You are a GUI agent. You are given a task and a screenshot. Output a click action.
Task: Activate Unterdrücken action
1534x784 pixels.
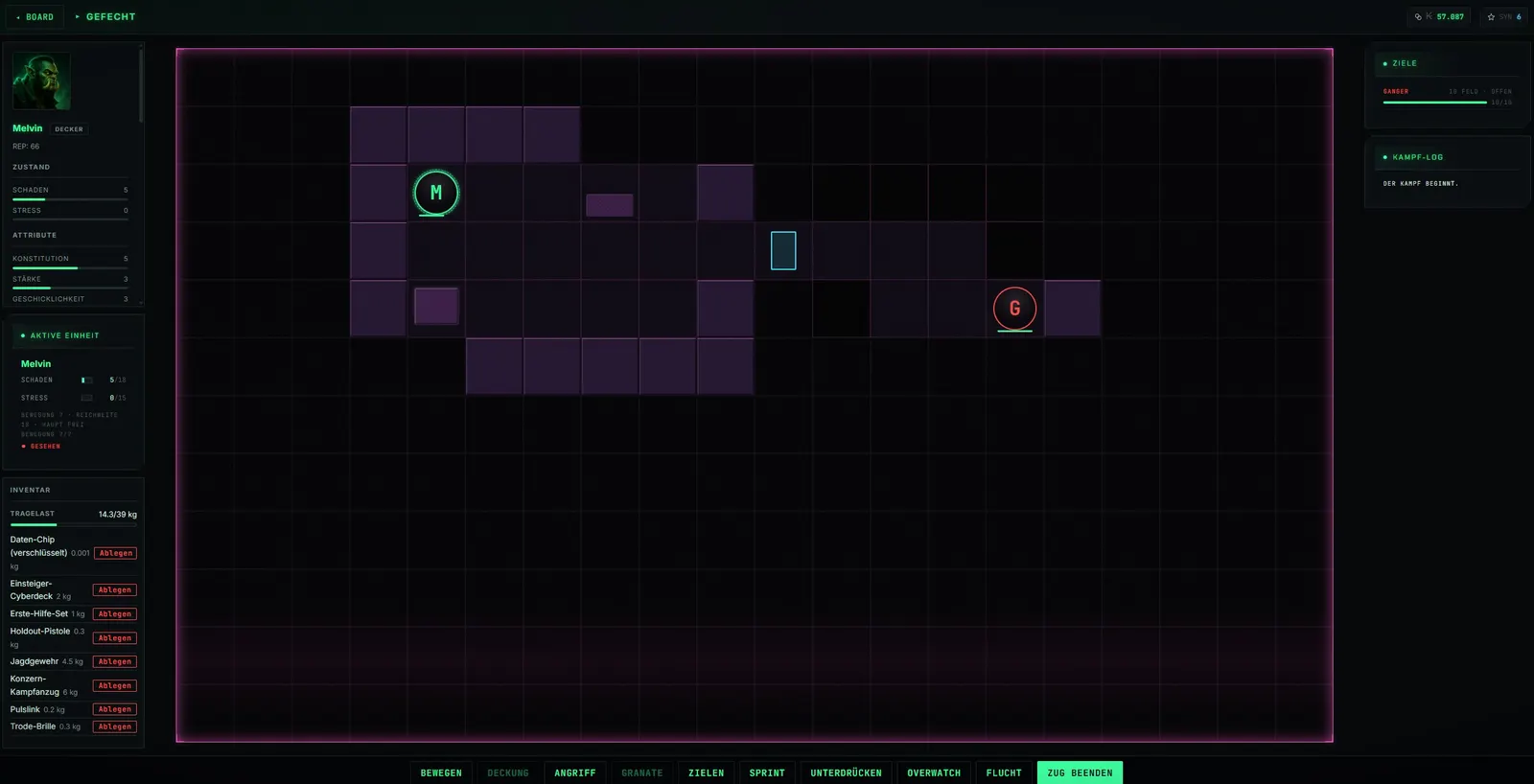pos(847,772)
